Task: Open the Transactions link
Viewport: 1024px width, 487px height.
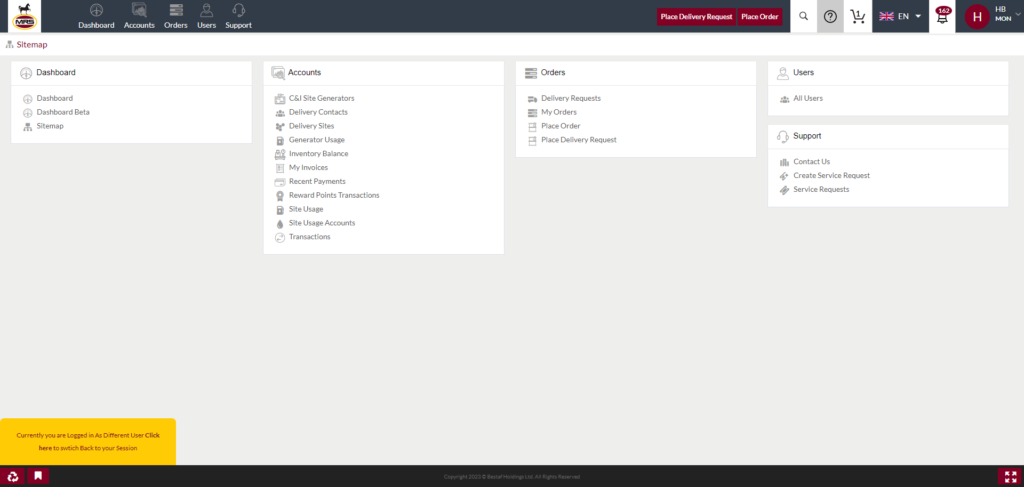Action: 310,237
